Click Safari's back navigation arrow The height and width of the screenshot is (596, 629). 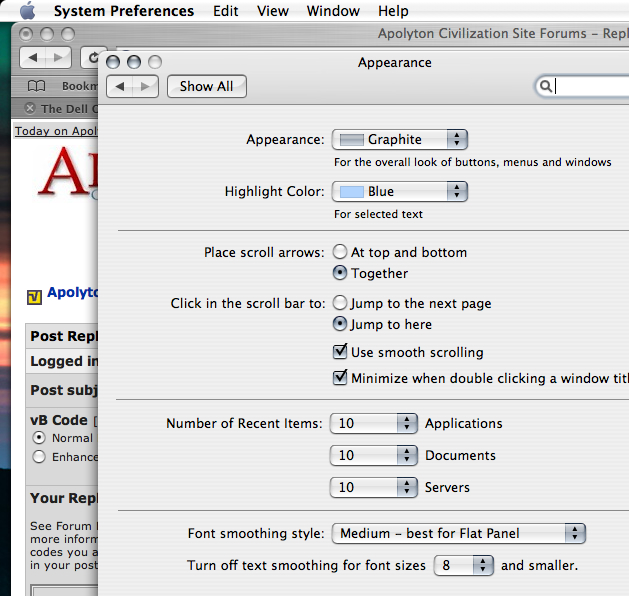[x=33, y=58]
